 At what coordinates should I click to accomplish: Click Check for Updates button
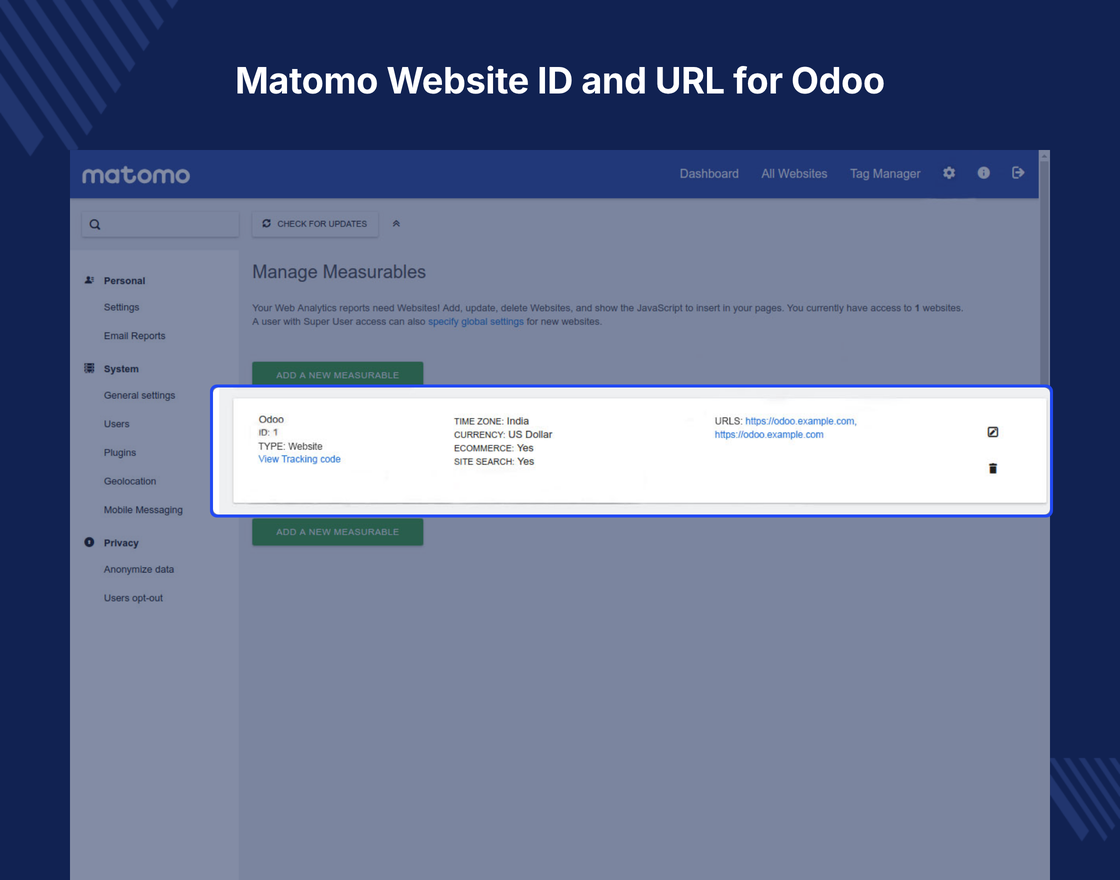tap(315, 224)
